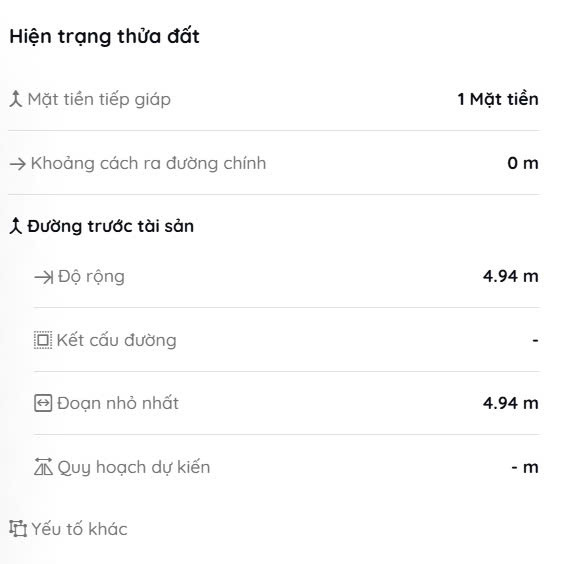Image resolution: width=576 pixels, height=564 pixels.
Task: Click the merge icon beside Đường trước tài sản
Action: coord(15,226)
